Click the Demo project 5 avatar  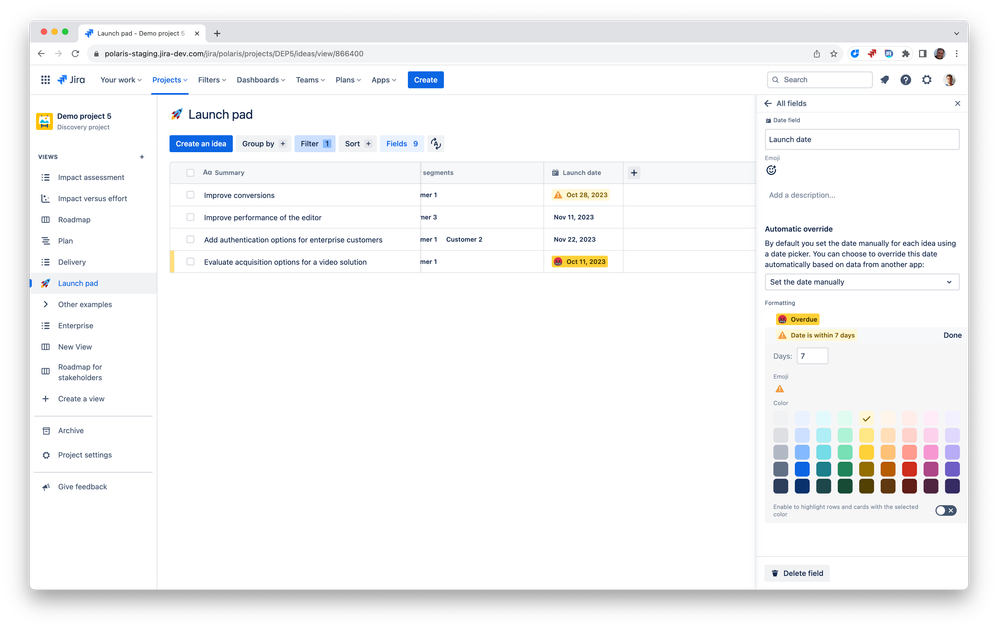(x=44, y=121)
